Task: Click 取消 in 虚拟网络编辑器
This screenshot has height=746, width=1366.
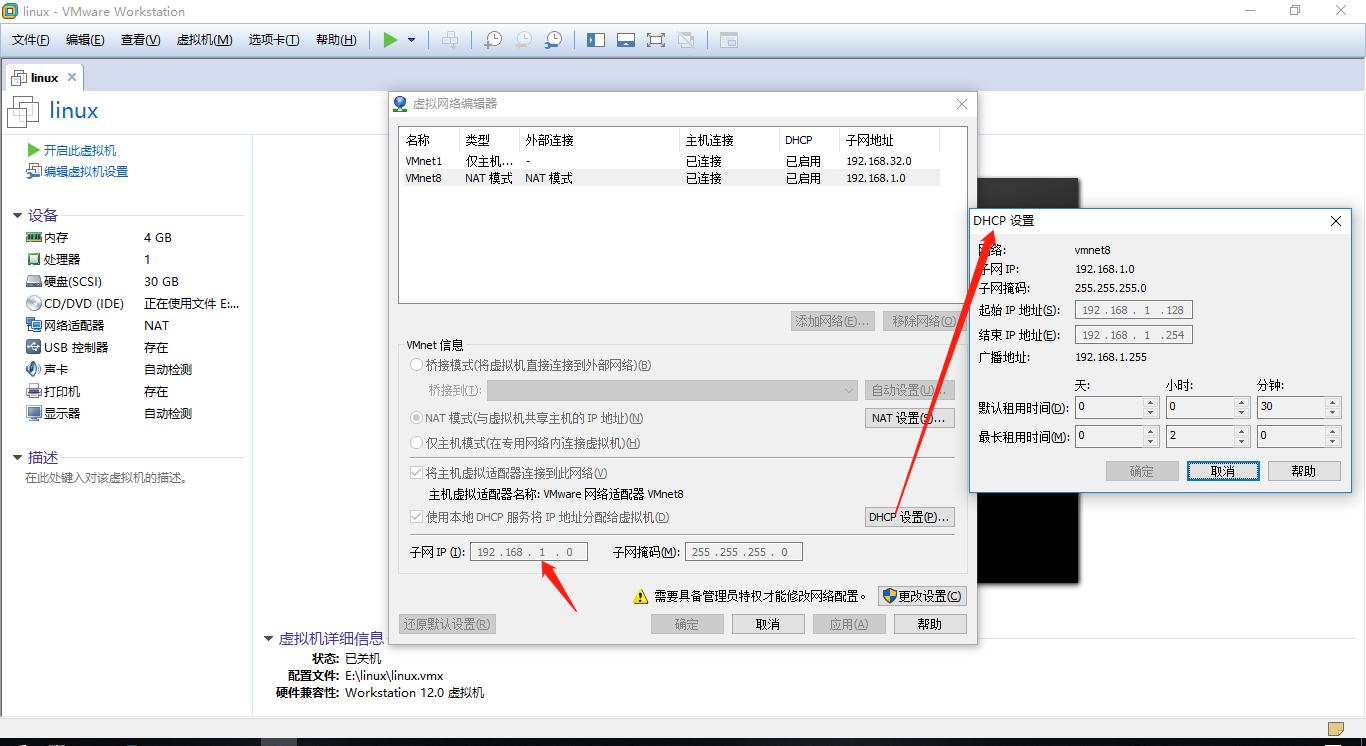Action: pos(768,624)
